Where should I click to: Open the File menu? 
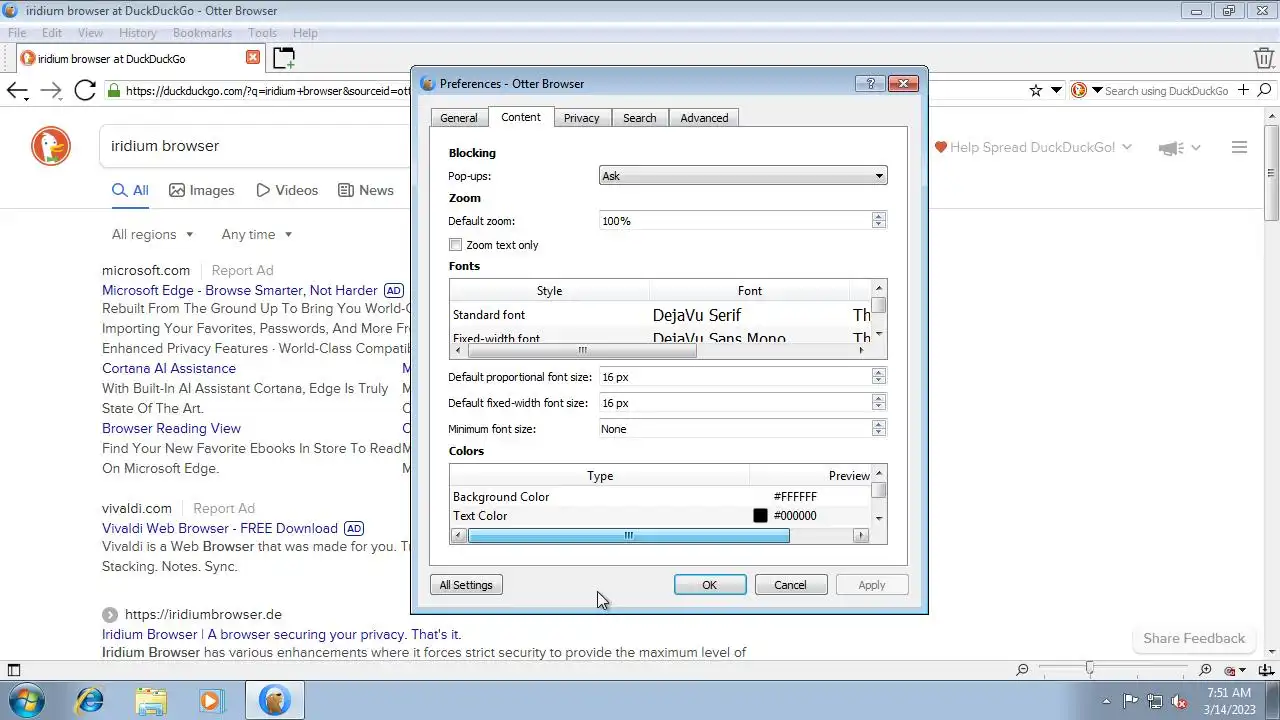17,33
